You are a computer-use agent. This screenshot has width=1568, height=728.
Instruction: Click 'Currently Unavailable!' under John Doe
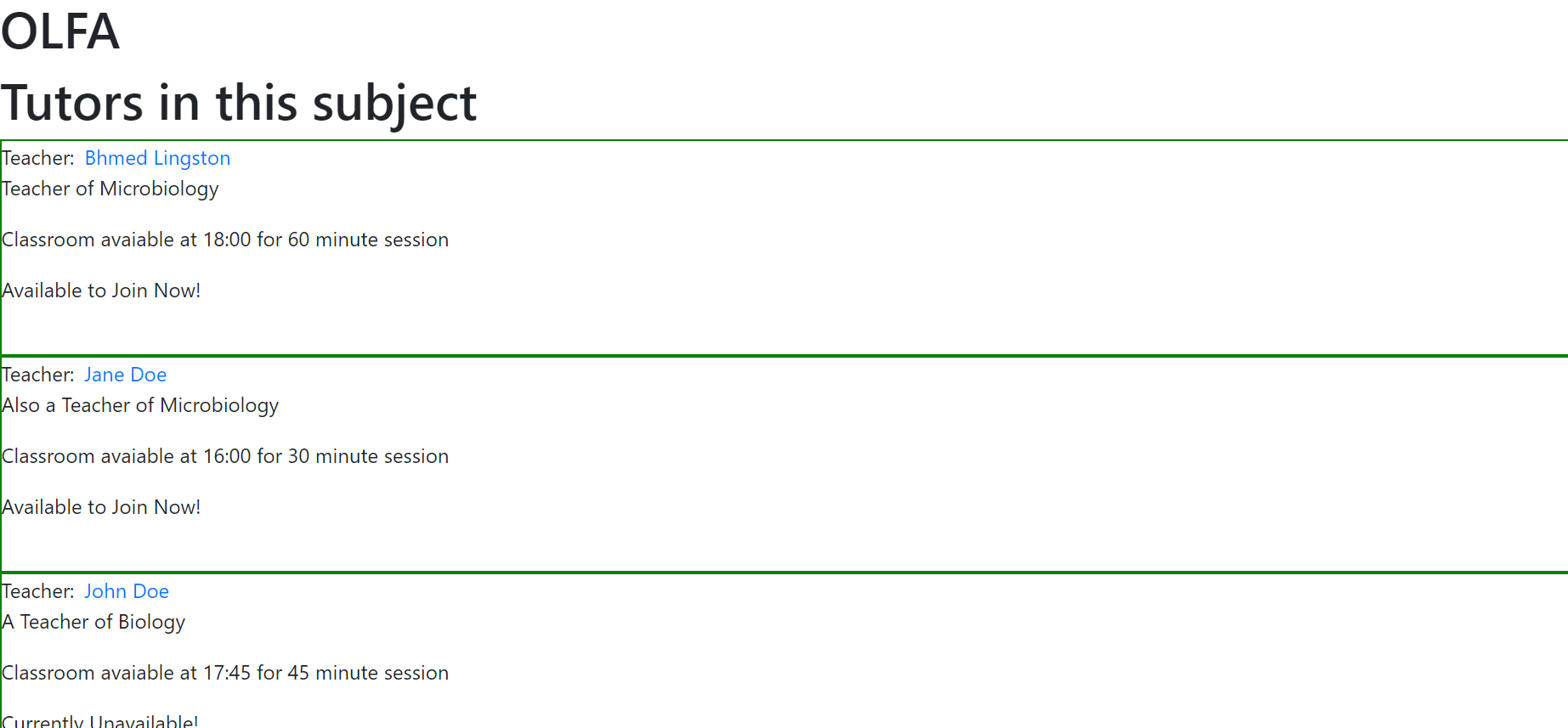[100, 721]
